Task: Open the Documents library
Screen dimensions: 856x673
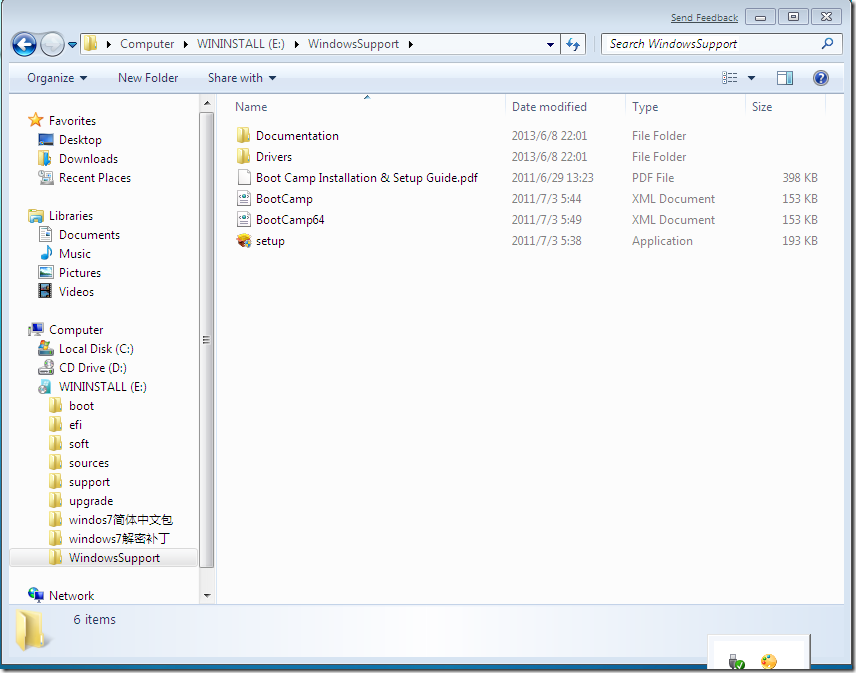Action: [x=89, y=235]
